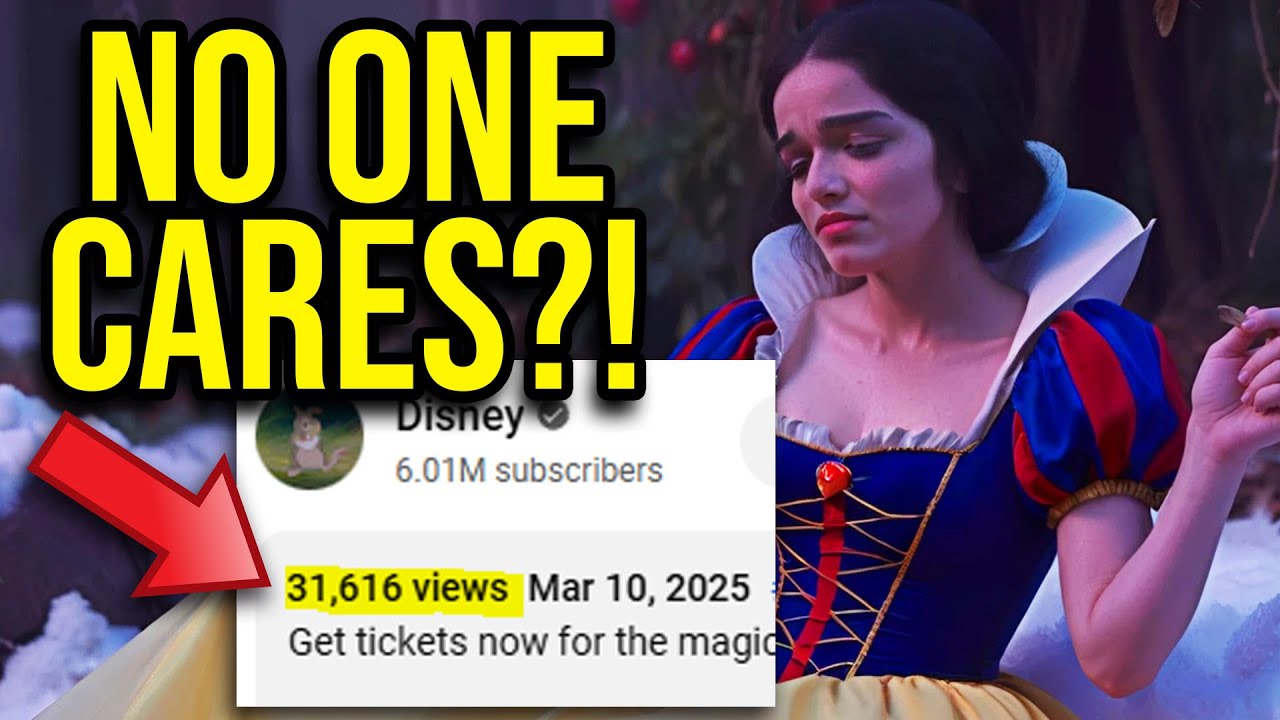Expand the 'Get tickets now' description text
Image resolution: width=1280 pixels, height=720 pixels.
pos(531,641)
